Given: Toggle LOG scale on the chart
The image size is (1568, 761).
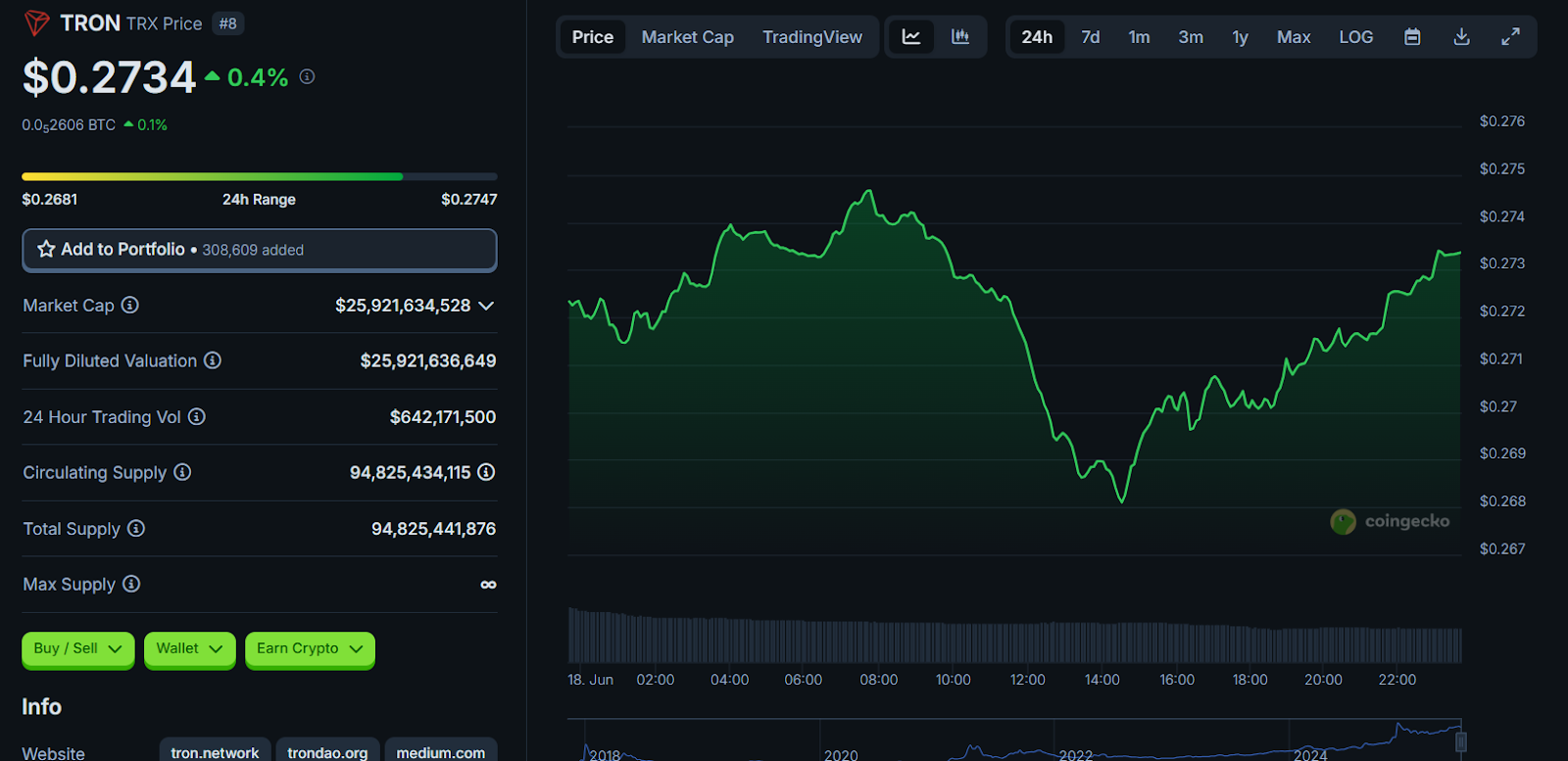Looking at the screenshot, I should tap(1355, 37).
